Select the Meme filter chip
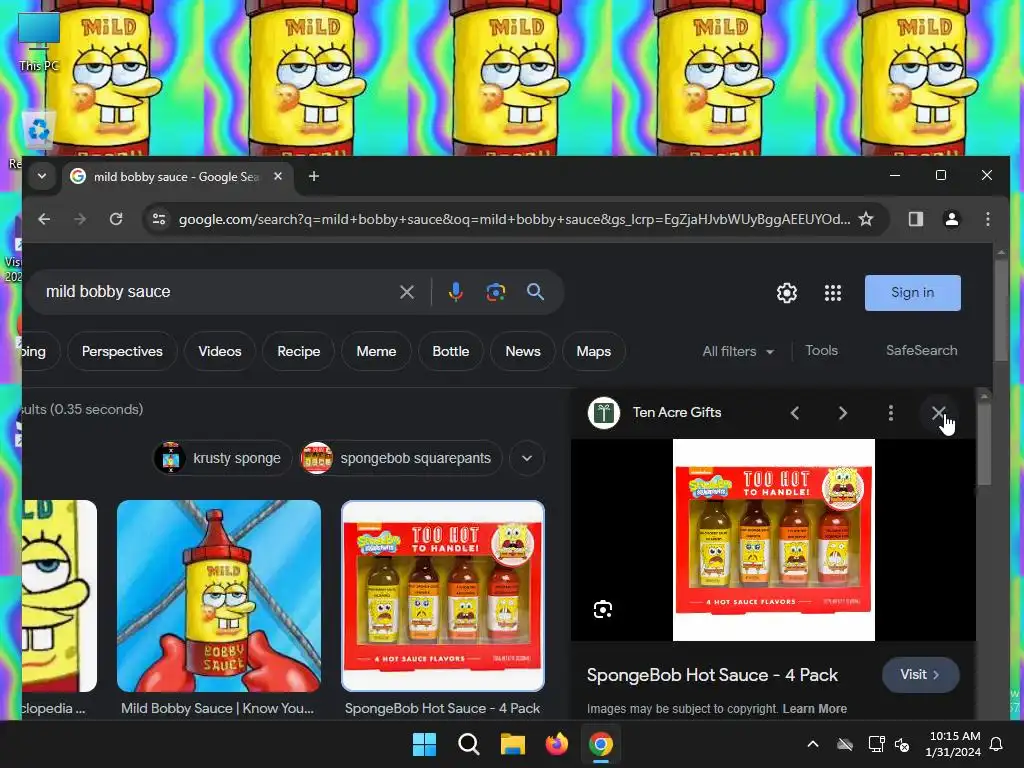The height and width of the screenshot is (768, 1024). pyautogui.click(x=376, y=351)
